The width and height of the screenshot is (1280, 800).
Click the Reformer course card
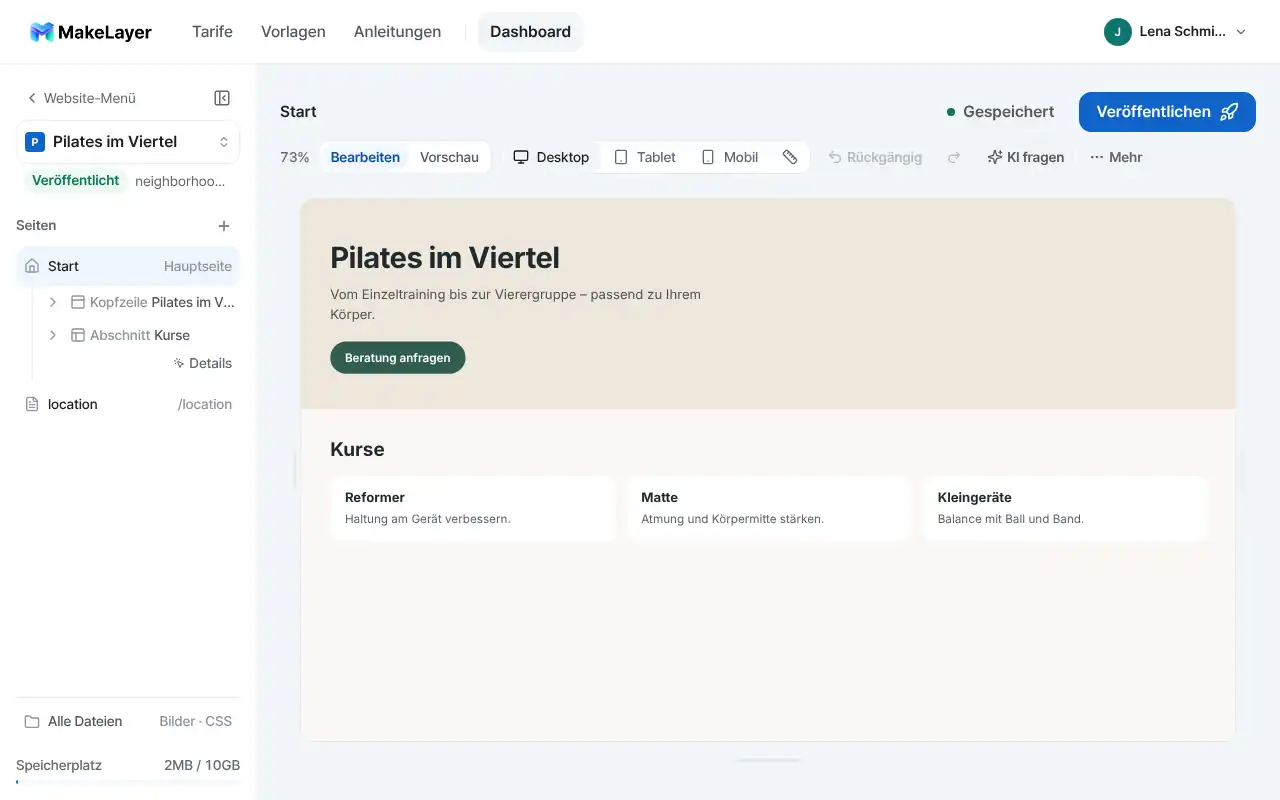[472, 508]
